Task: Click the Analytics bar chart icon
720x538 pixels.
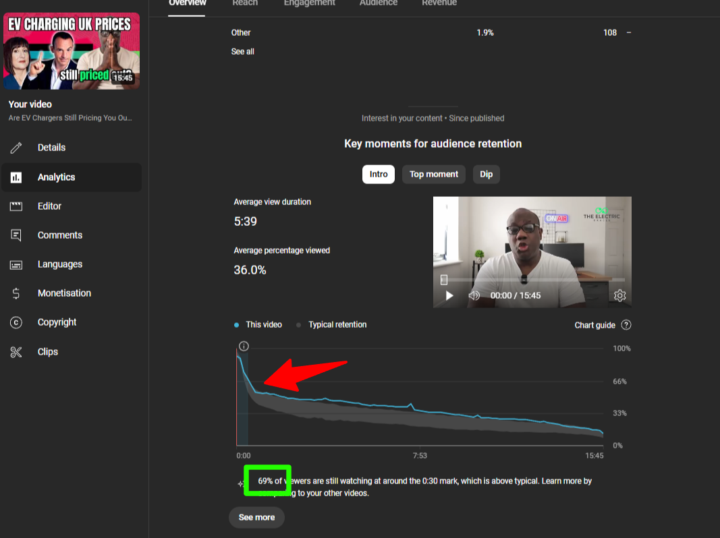Action: click(x=16, y=177)
